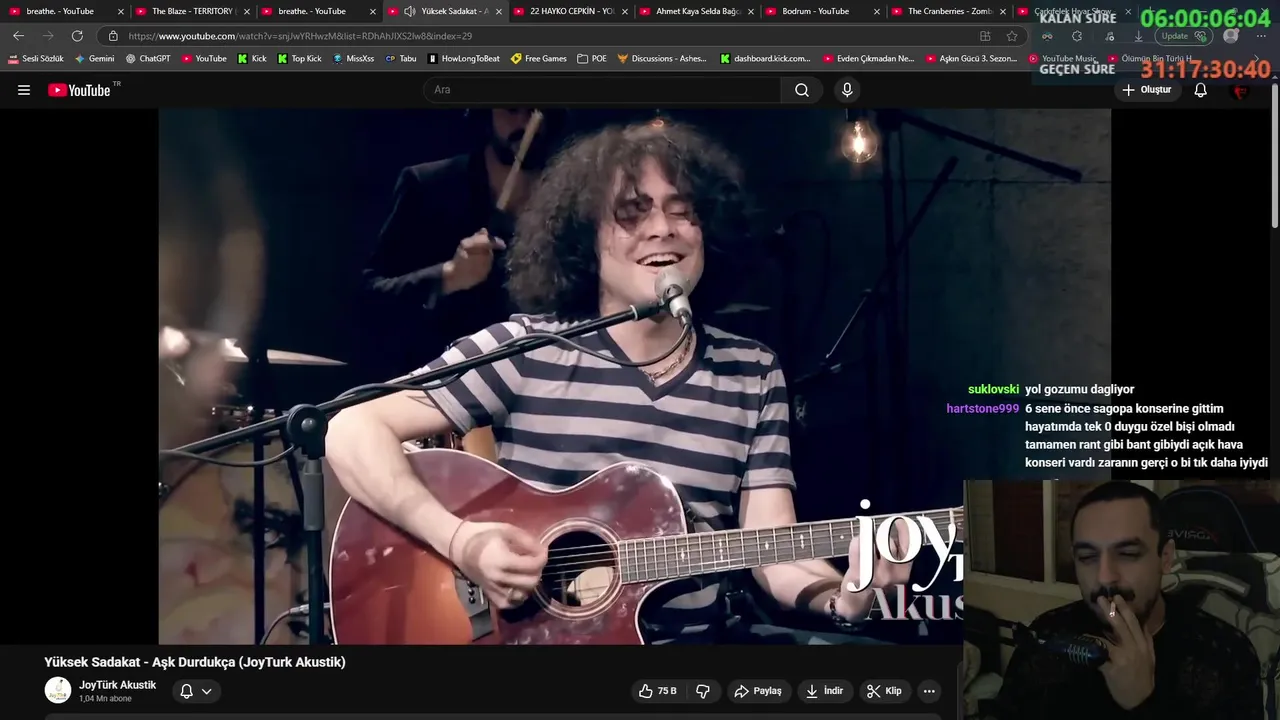
Task: Click hartstone999 username in chat overlay
Action: click(x=983, y=409)
